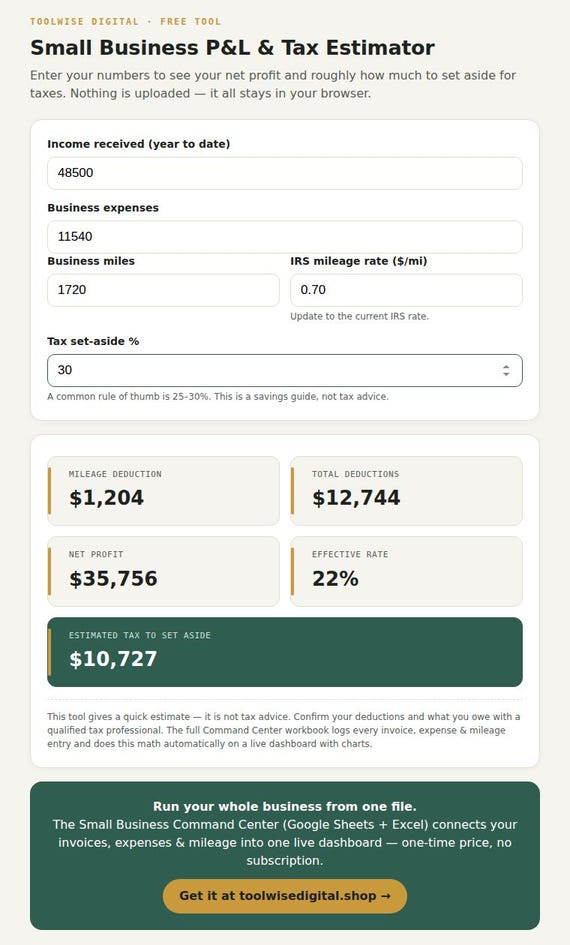Select the Mileage Deduction result card

(163, 491)
